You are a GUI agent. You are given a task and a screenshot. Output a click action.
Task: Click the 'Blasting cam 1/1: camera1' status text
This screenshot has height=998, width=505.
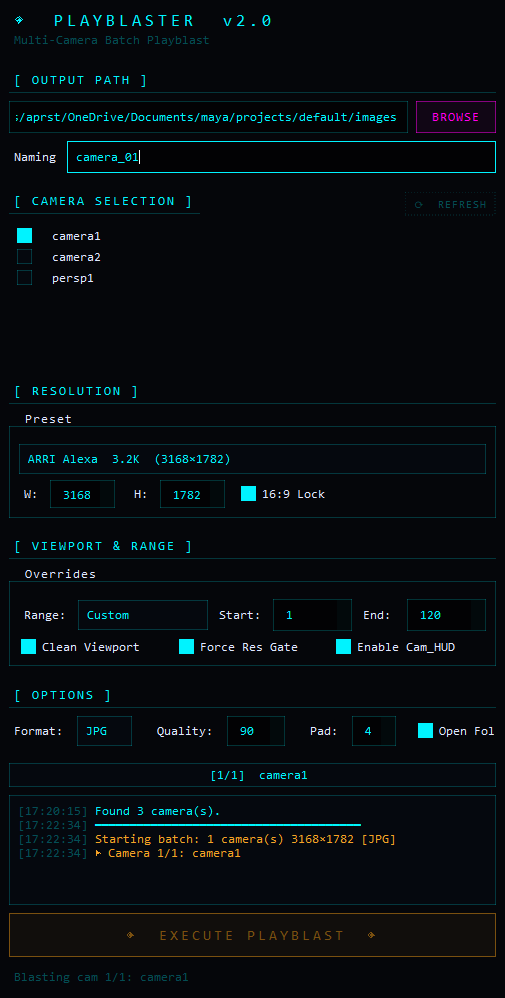coord(101,977)
